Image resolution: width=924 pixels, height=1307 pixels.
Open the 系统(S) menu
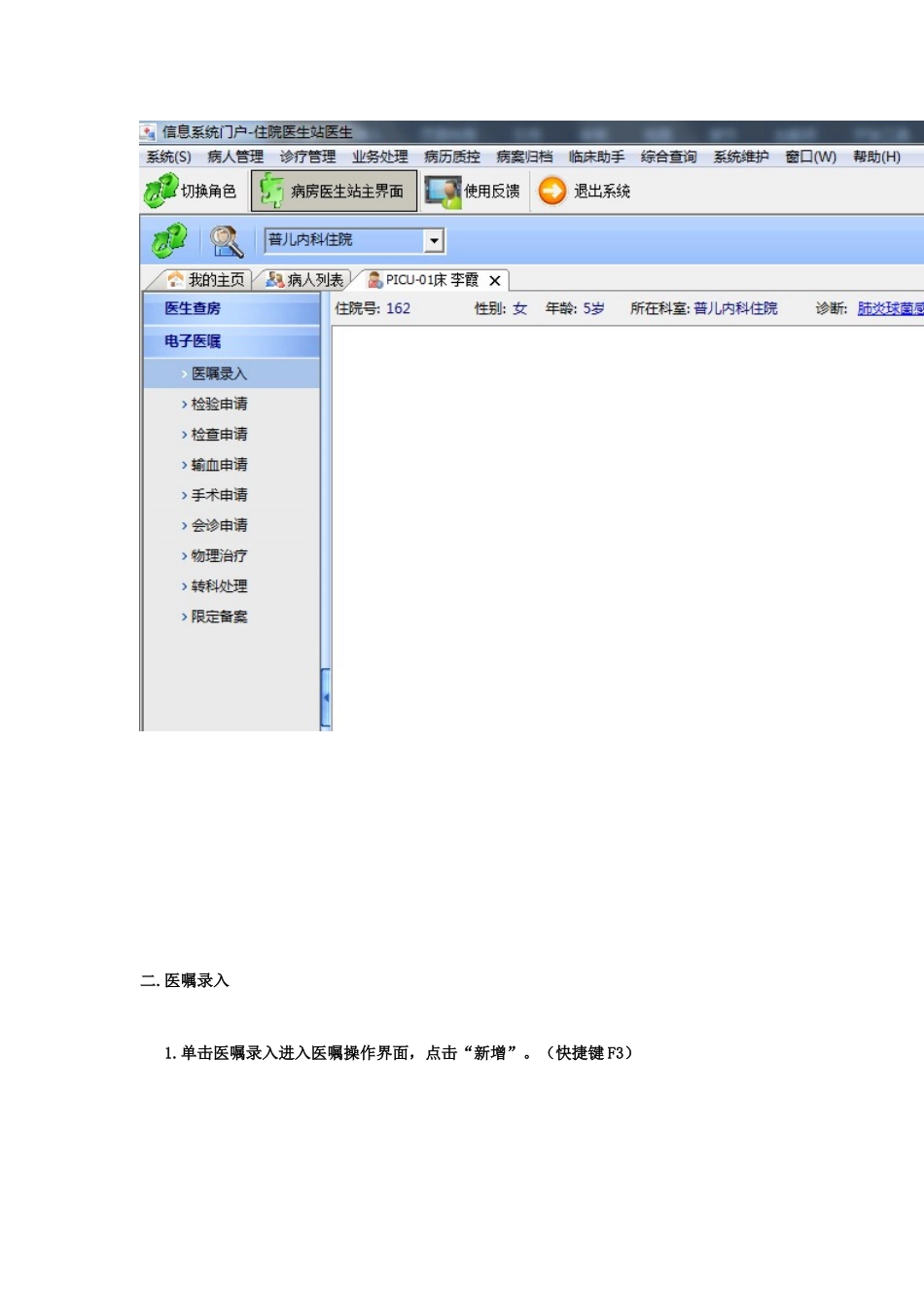[168, 157]
